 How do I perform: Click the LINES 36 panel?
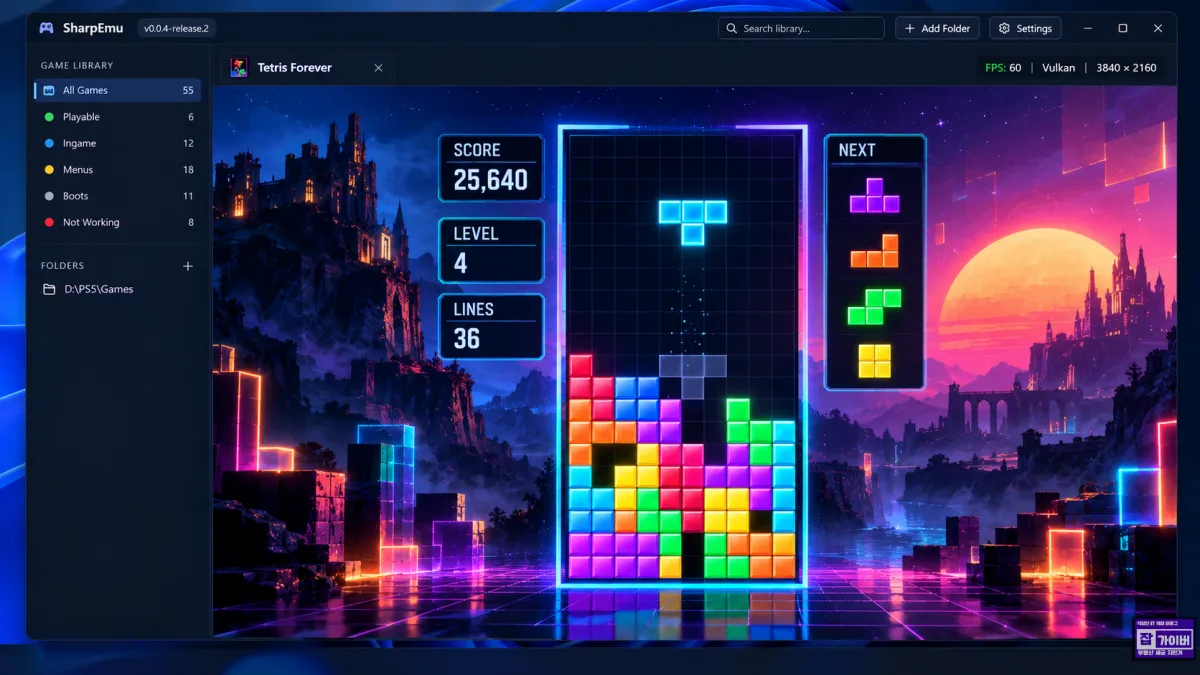pos(491,326)
